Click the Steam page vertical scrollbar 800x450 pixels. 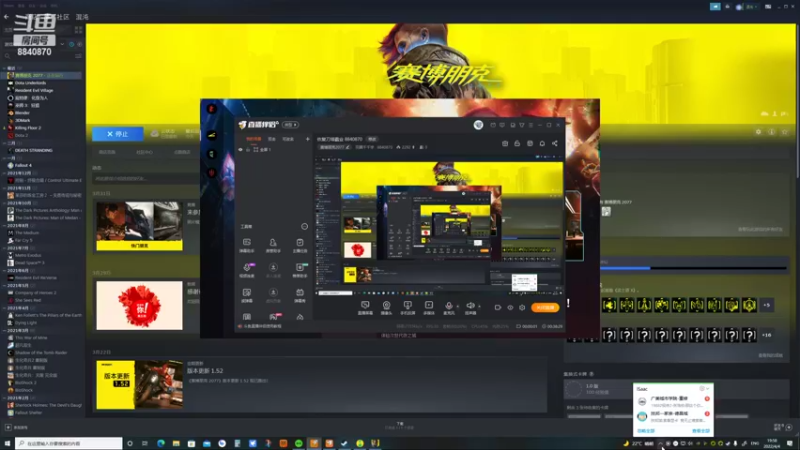pos(797,102)
